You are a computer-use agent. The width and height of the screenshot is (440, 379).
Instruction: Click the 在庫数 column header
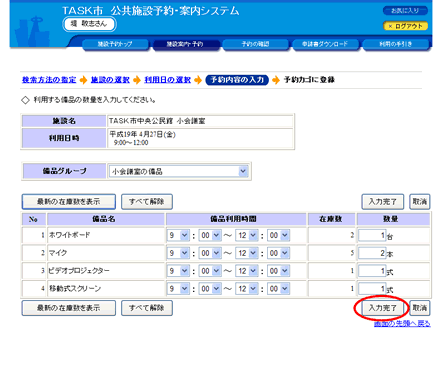tap(331, 219)
